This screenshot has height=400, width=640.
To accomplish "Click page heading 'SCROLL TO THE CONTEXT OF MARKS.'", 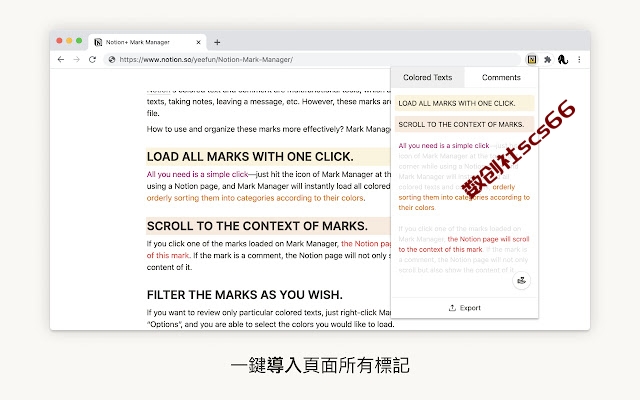I will [257, 226].
